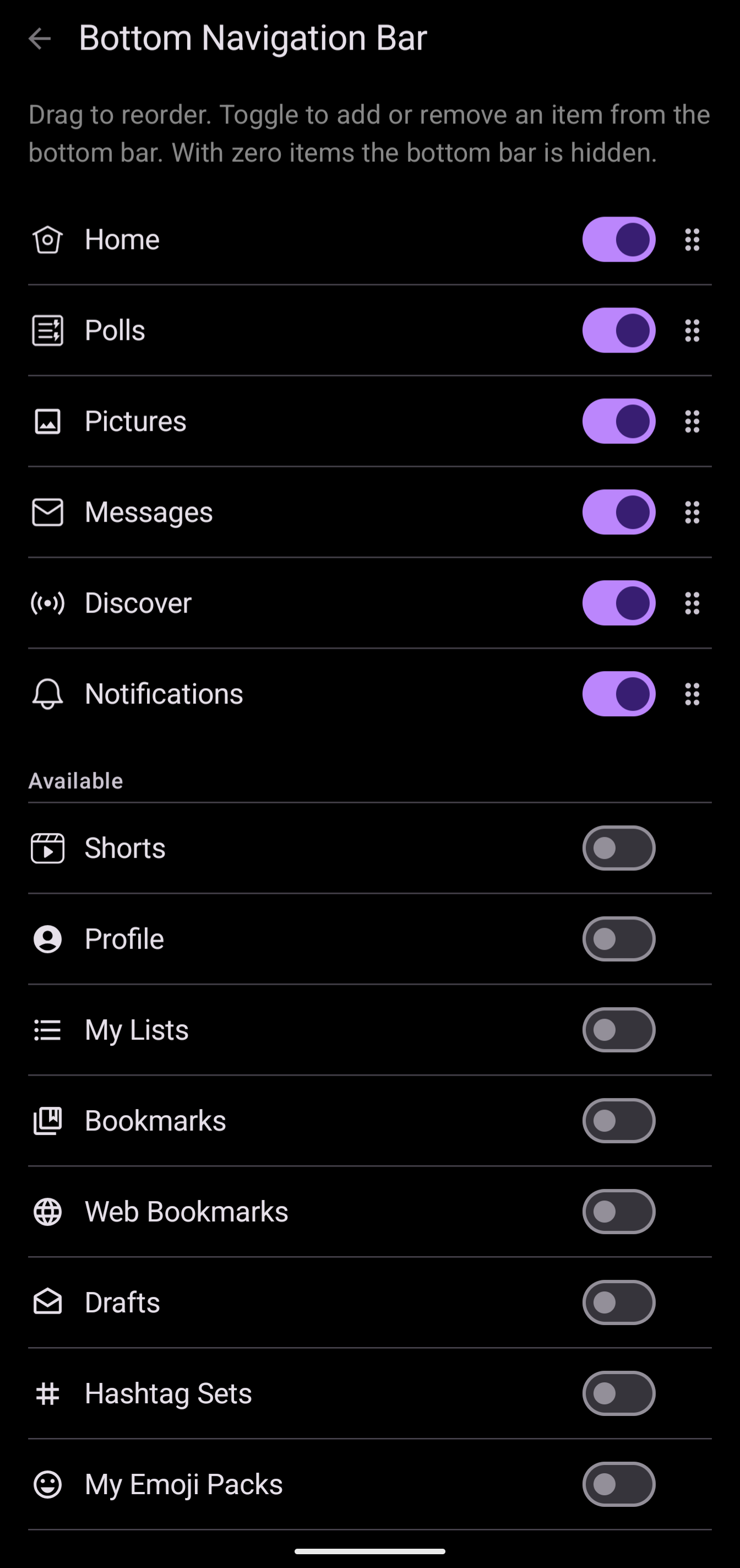Click the Discover broadcast icon
Screen dimensions: 740x1568
[47, 603]
